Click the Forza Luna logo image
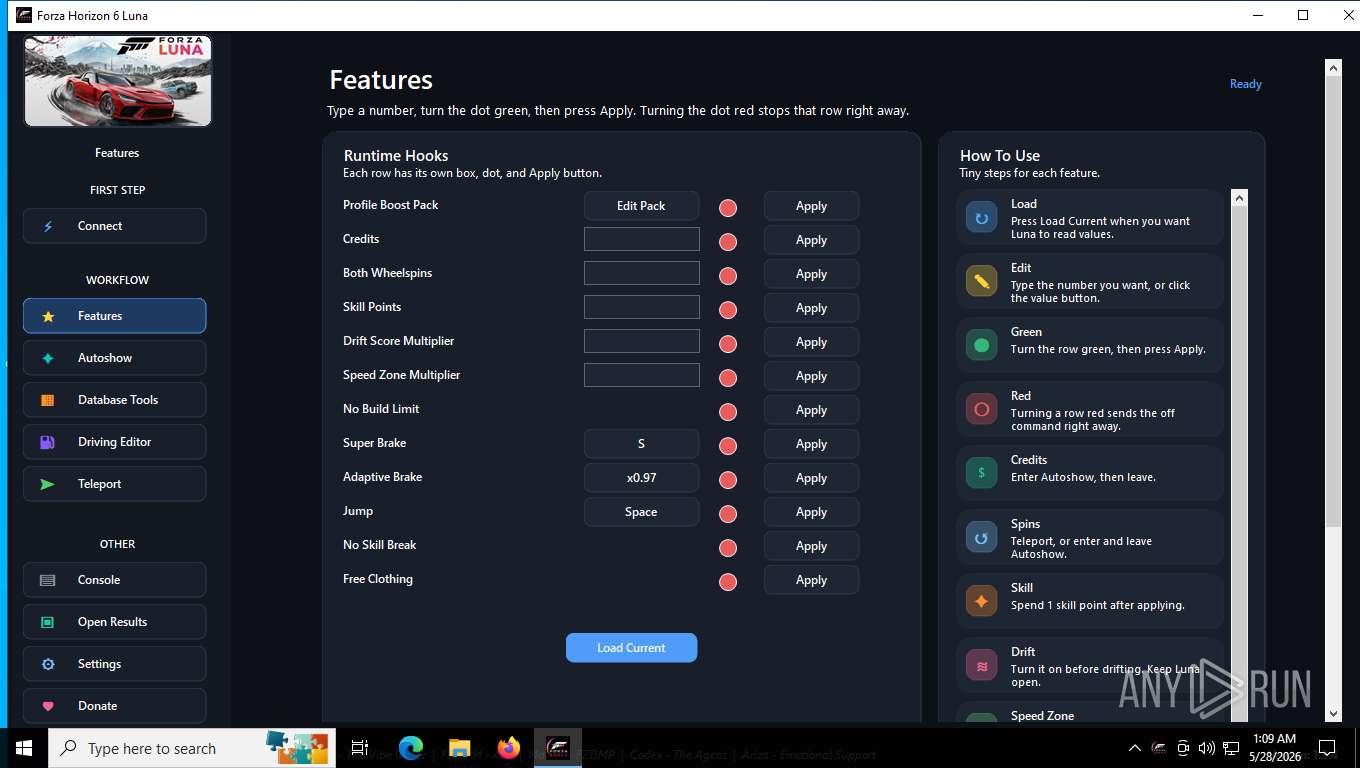This screenshot has height=768, width=1360. pos(118,82)
